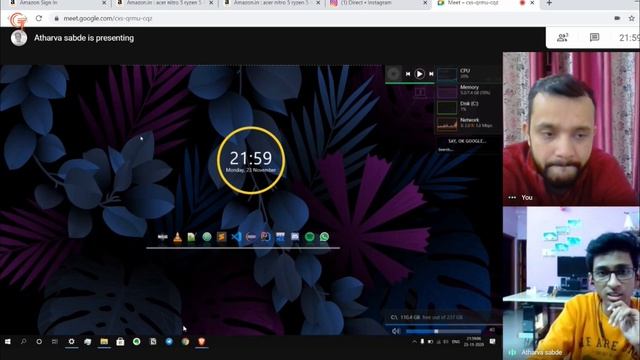Open Spotify icon left of WhatsApp in dock
This screenshot has width=640, height=360.
(309, 237)
